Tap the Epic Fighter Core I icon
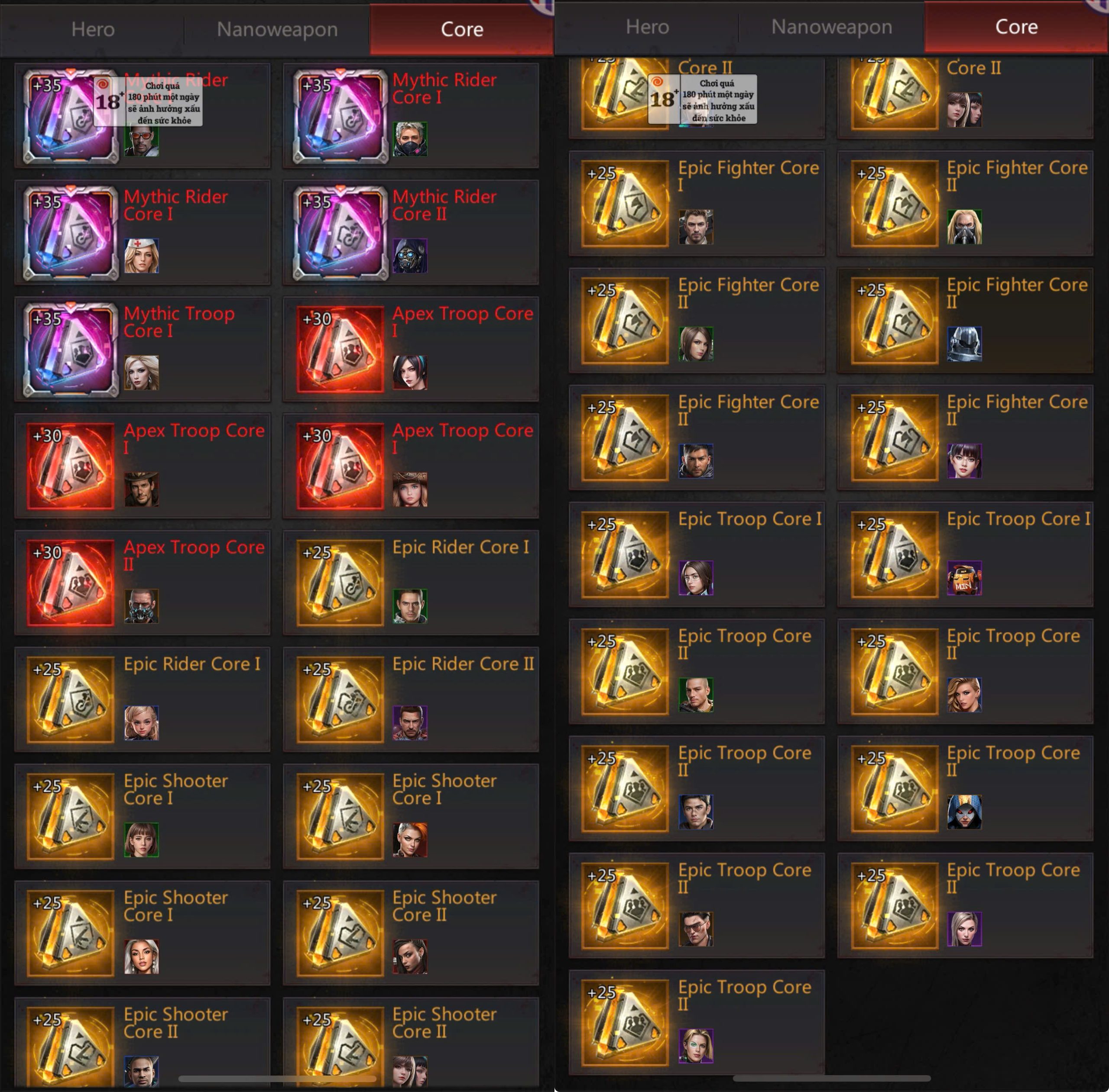The width and height of the screenshot is (1109, 1092). pos(626,204)
